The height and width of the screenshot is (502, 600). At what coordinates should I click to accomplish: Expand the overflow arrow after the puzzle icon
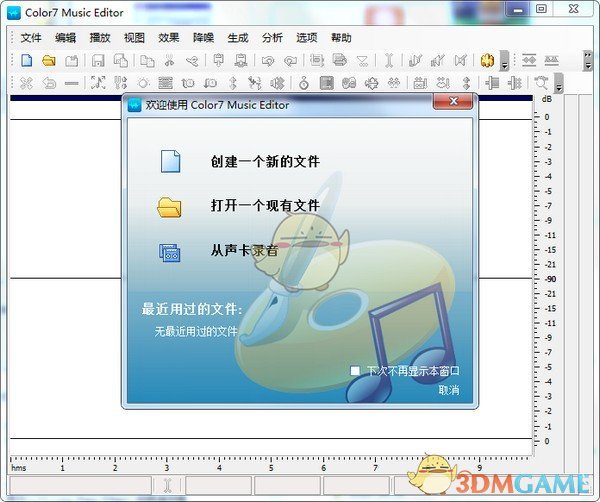coord(504,62)
